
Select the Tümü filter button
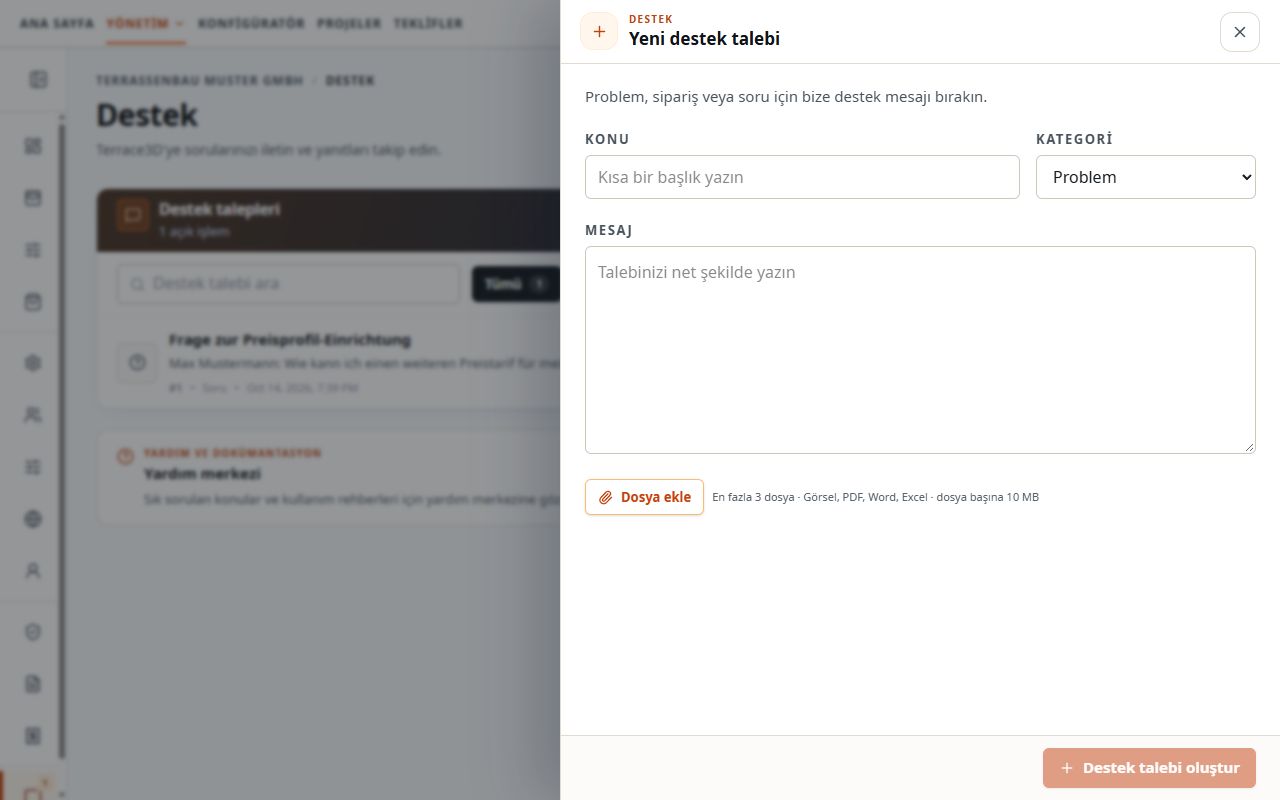pos(516,284)
